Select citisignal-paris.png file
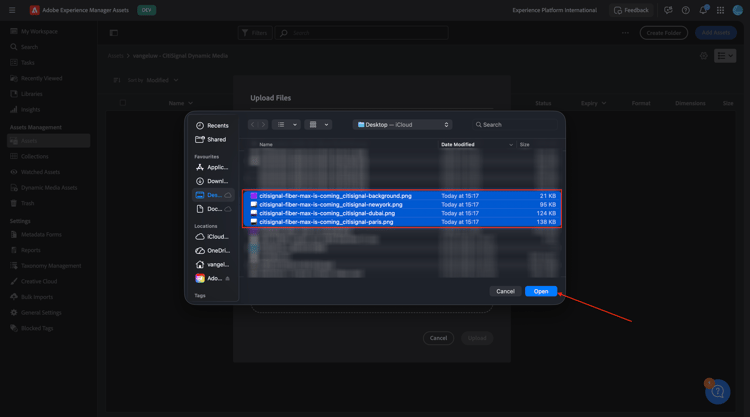The width and height of the screenshot is (750, 417). (402, 222)
